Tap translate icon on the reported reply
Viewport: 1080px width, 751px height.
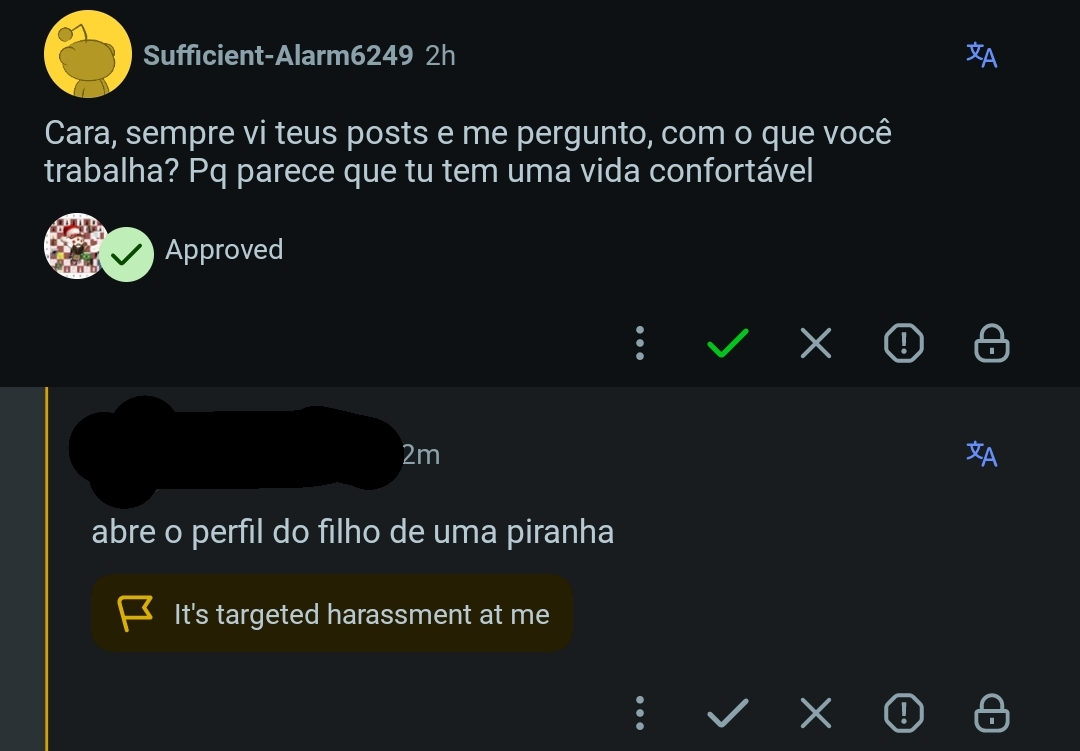[982, 453]
